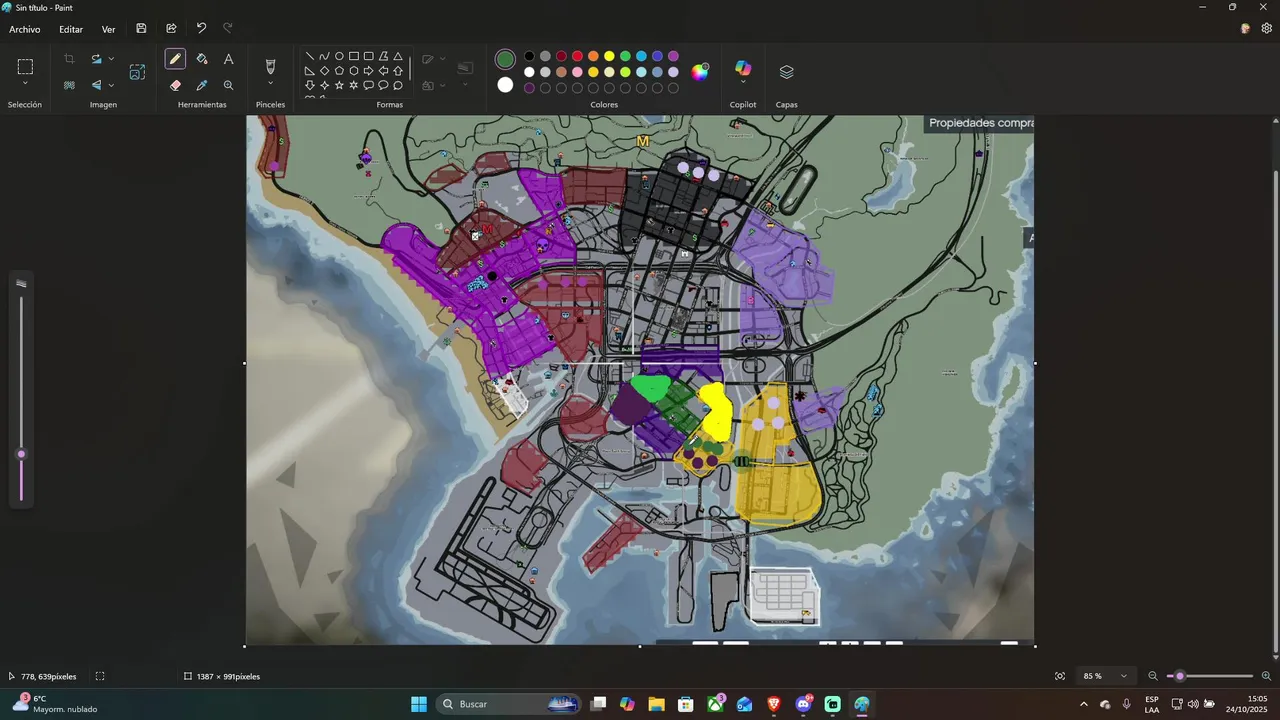The height and width of the screenshot is (720, 1280).
Task: Open Brave browser from the taskbar
Action: (x=774, y=704)
